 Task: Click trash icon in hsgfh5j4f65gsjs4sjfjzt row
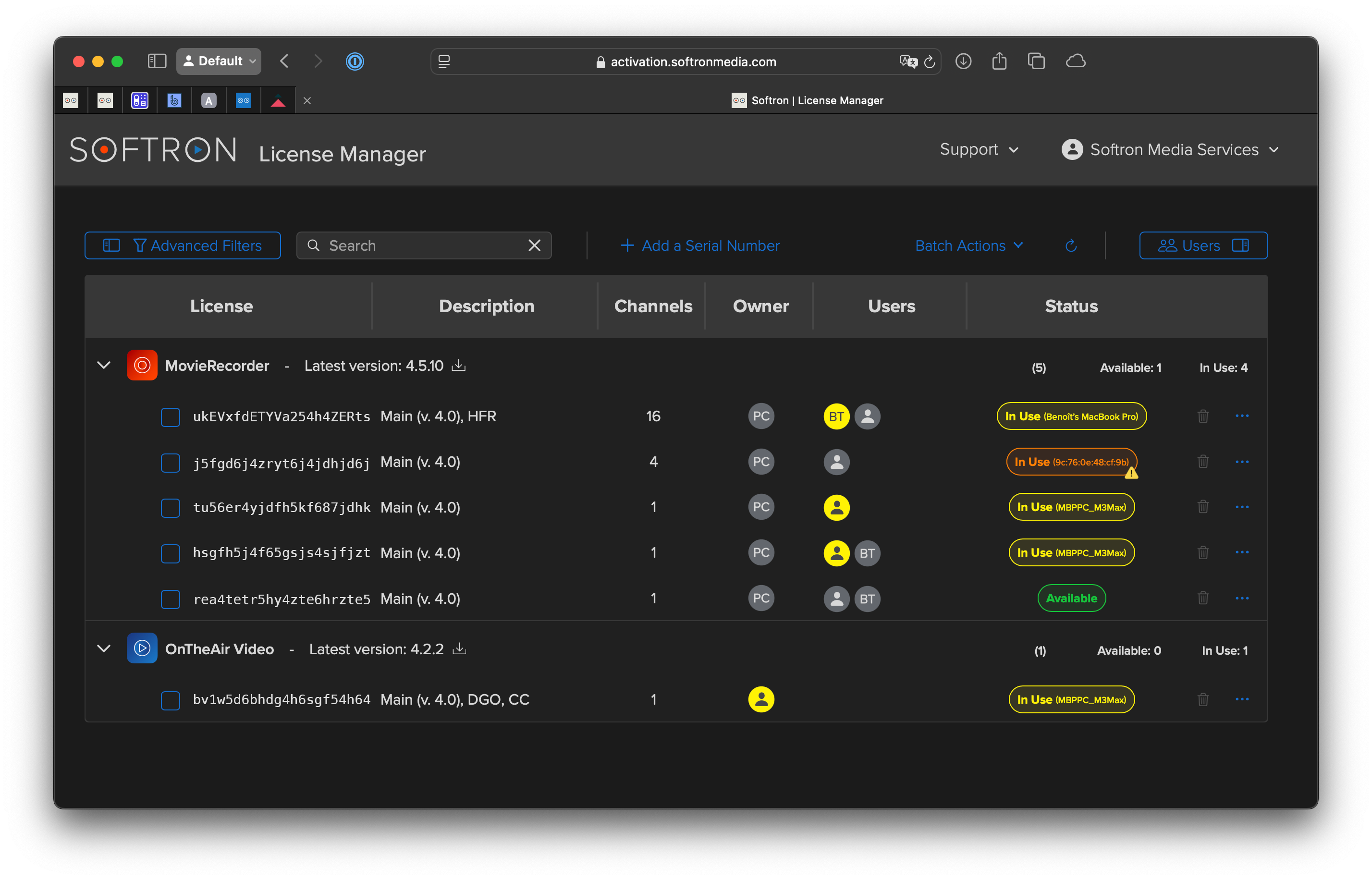pos(1202,552)
